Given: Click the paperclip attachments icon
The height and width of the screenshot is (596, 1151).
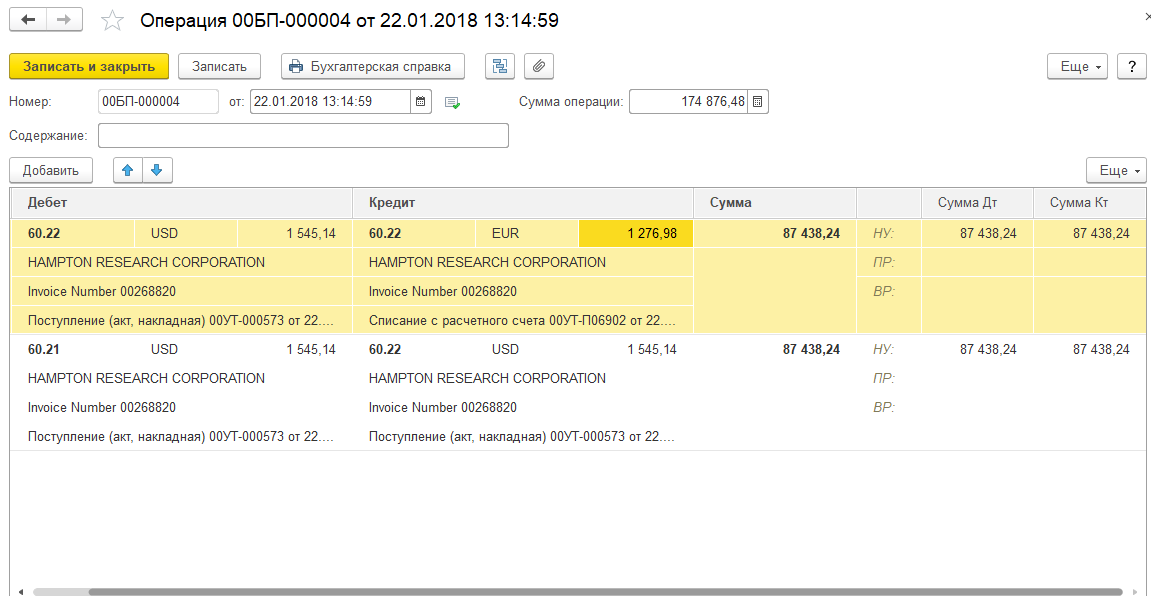Looking at the screenshot, I should pos(538,67).
